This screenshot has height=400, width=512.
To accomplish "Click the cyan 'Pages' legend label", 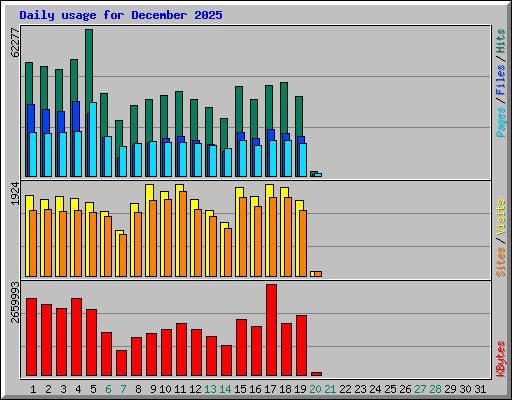I will point(501,122).
